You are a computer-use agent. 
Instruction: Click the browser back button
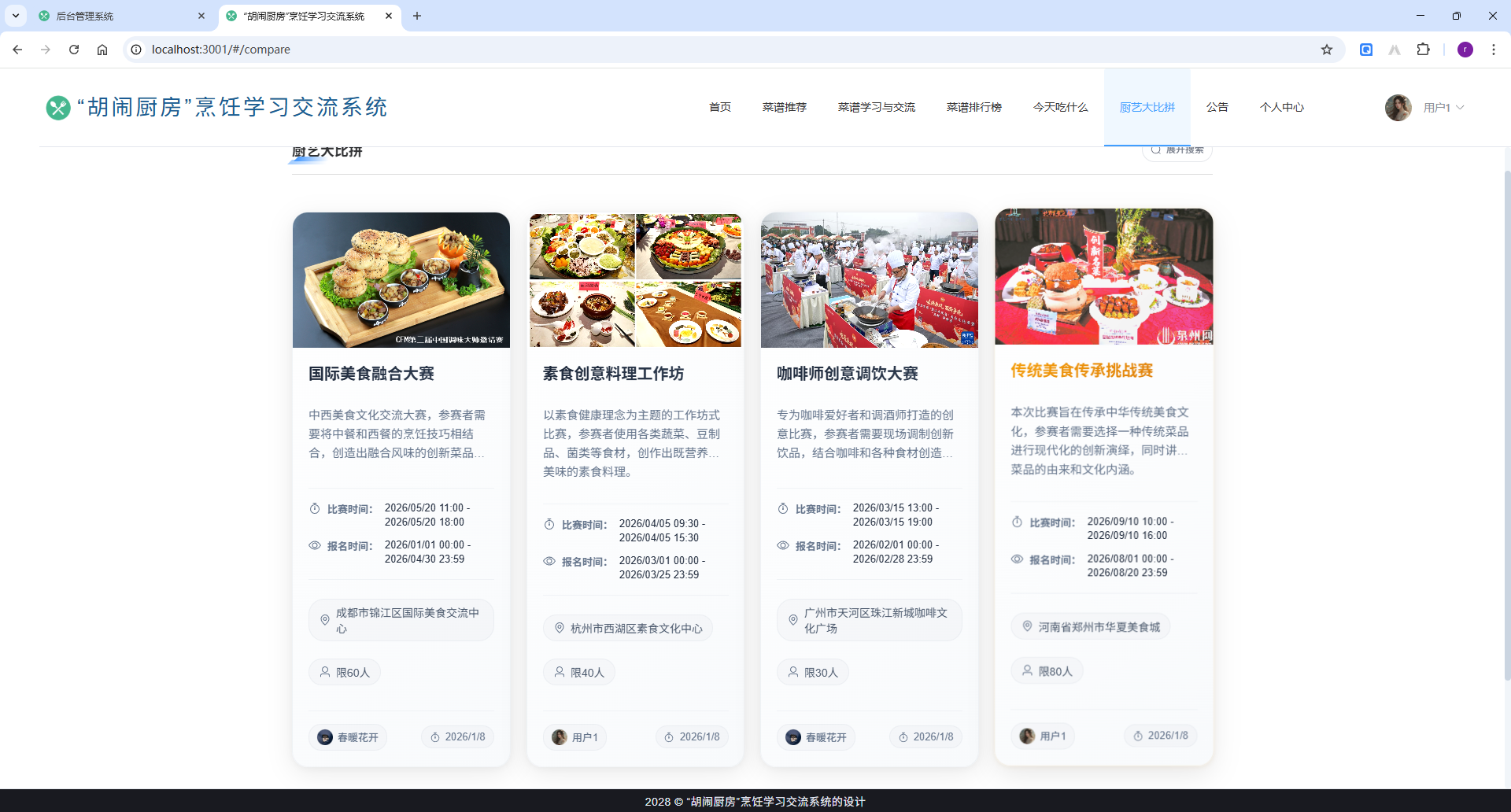coord(17,50)
